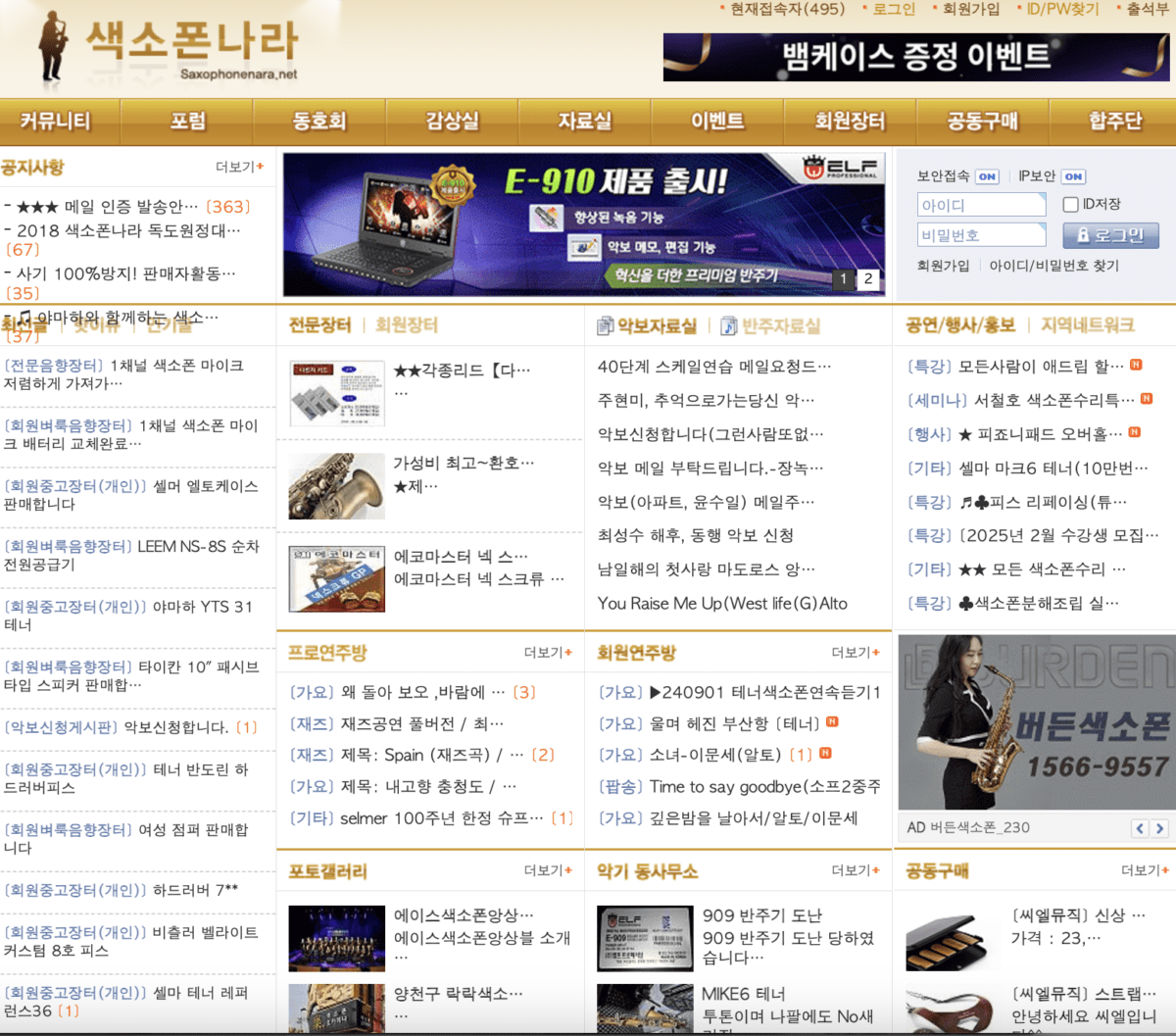Click the 로그인 link at top
This screenshot has height=1036, width=1176.
pyautogui.click(x=894, y=9)
